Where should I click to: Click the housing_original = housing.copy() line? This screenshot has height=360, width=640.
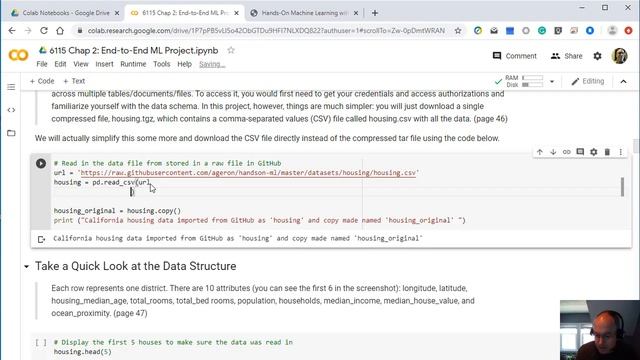tap(117, 211)
